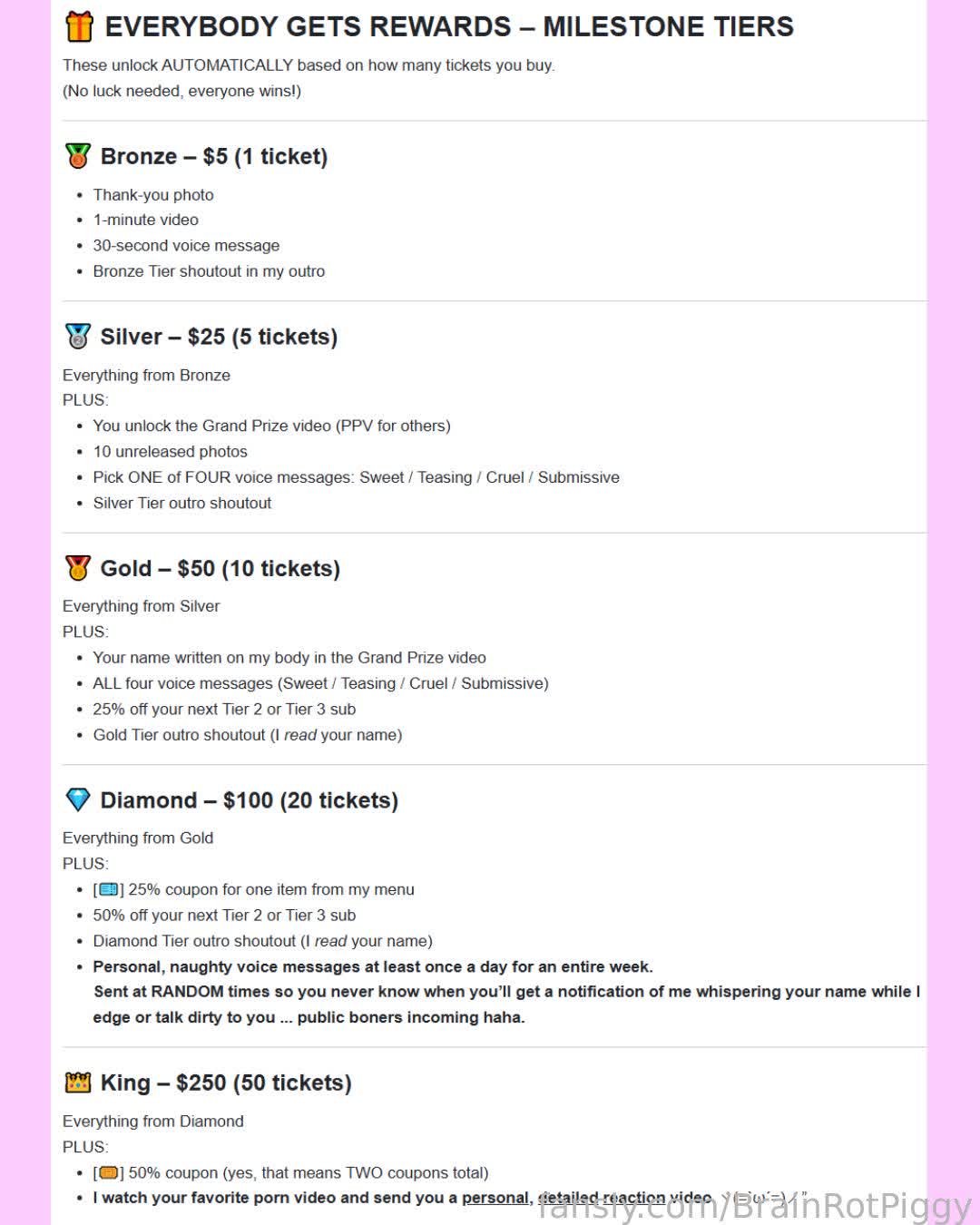Click the King crown icon
The width and height of the screenshot is (980, 1225).
(x=78, y=1082)
